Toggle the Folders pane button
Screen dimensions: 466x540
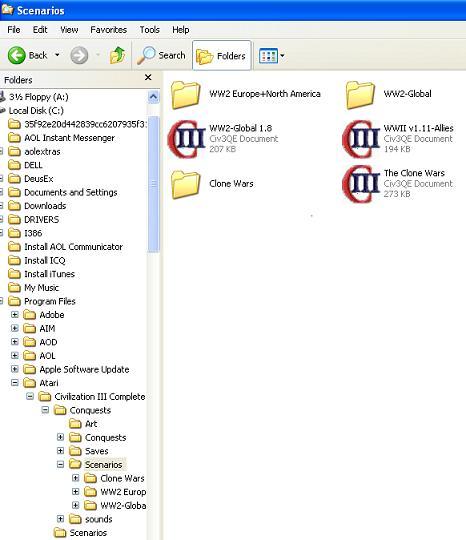[221, 55]
